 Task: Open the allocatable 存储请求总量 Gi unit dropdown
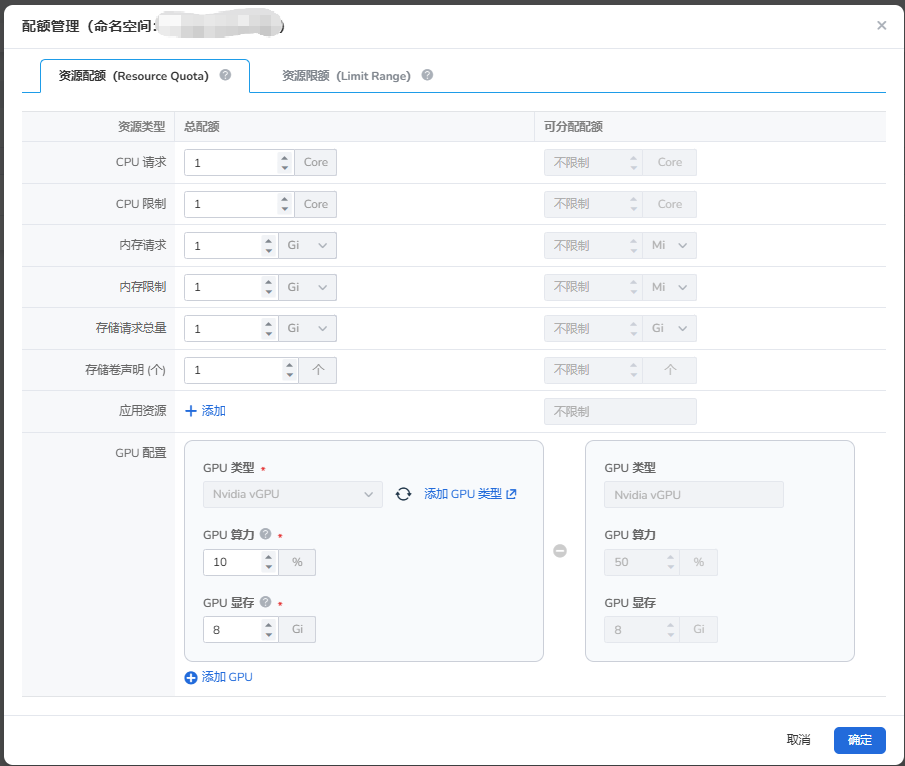(x=670, y=328)
